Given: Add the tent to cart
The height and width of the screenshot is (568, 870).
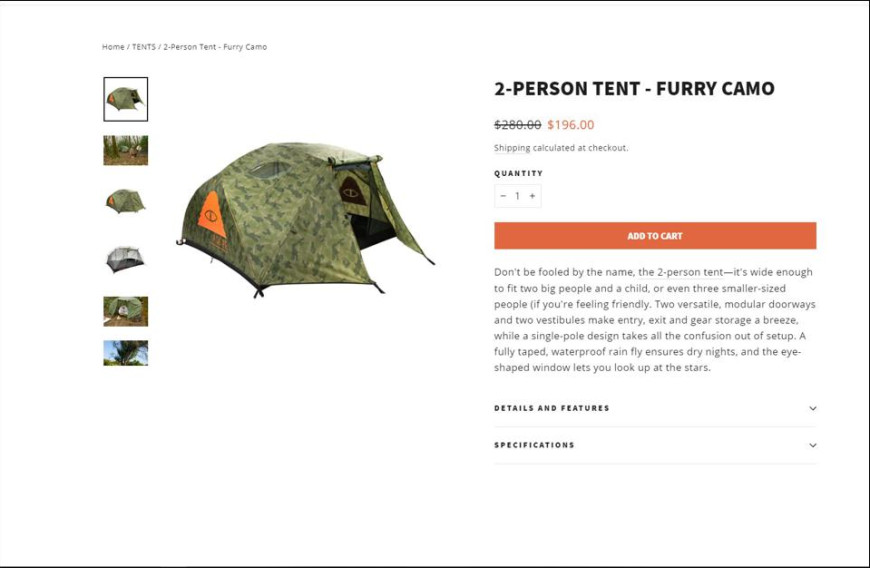Looking at the screenshot, I should pos(655,236).
